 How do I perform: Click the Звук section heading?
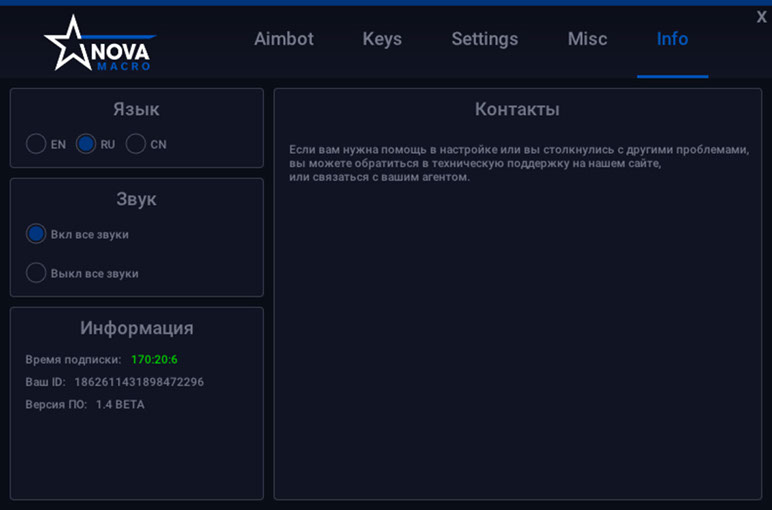[136, 199]
